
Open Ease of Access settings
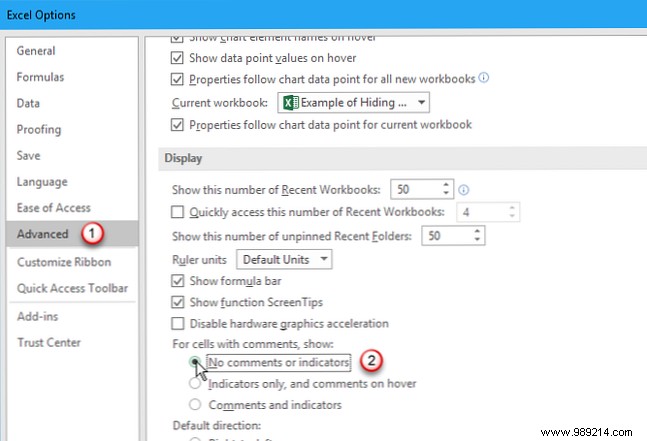coord(54,208)
